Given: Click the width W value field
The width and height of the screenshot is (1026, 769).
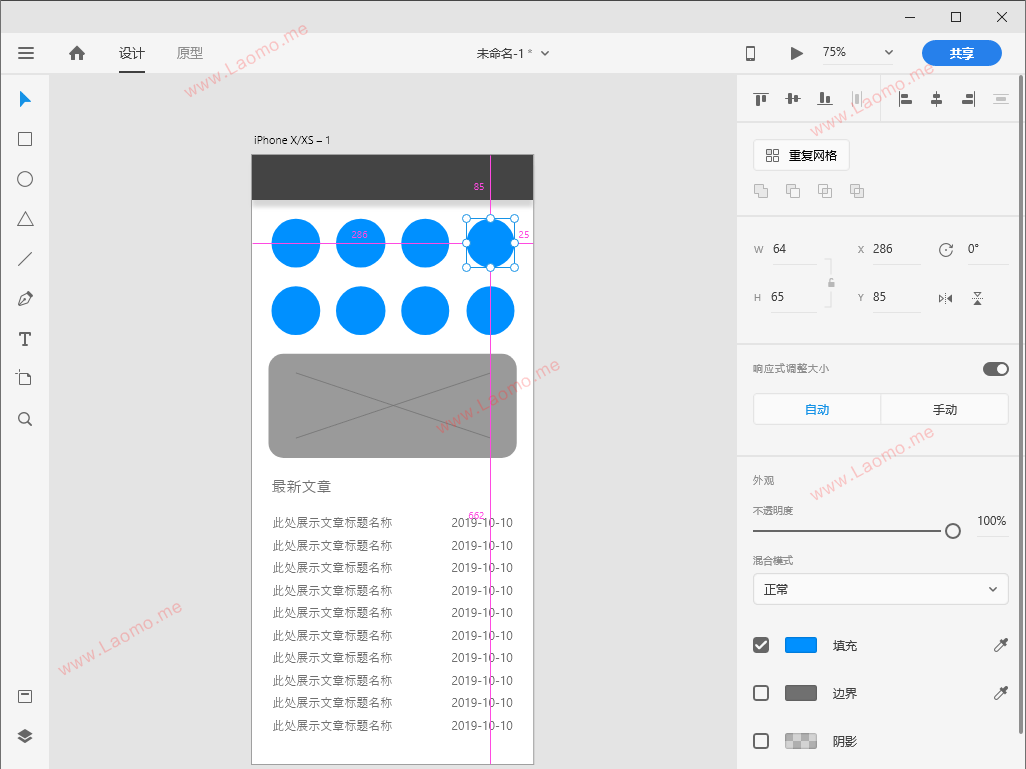Looking at the screenshot, I should click(794, 249).
